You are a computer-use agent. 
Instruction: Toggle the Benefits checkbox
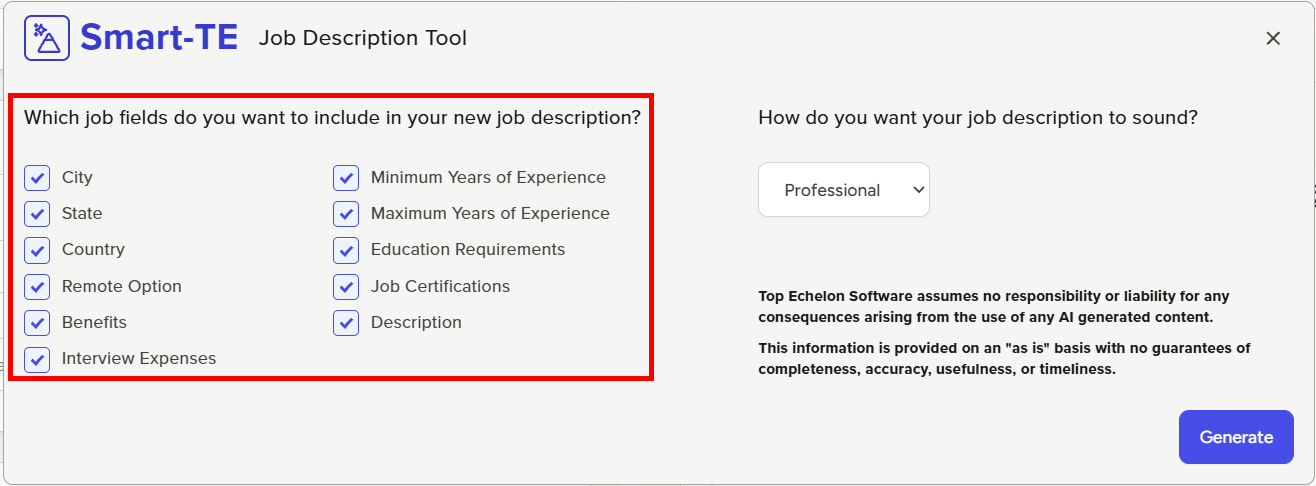coord(37,323)
